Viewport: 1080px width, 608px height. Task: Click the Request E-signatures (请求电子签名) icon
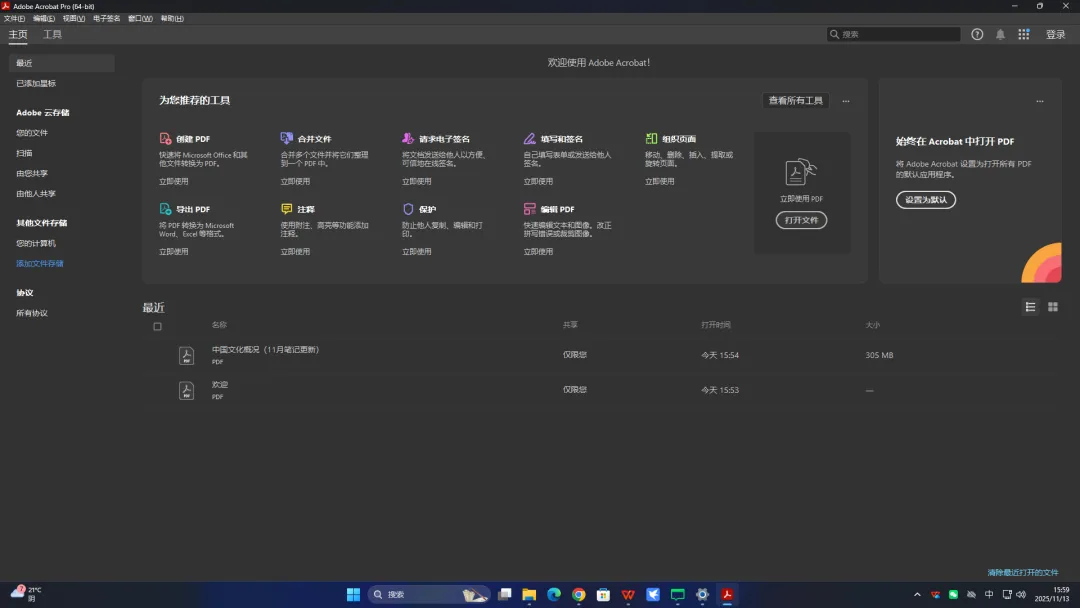(408, 138)
